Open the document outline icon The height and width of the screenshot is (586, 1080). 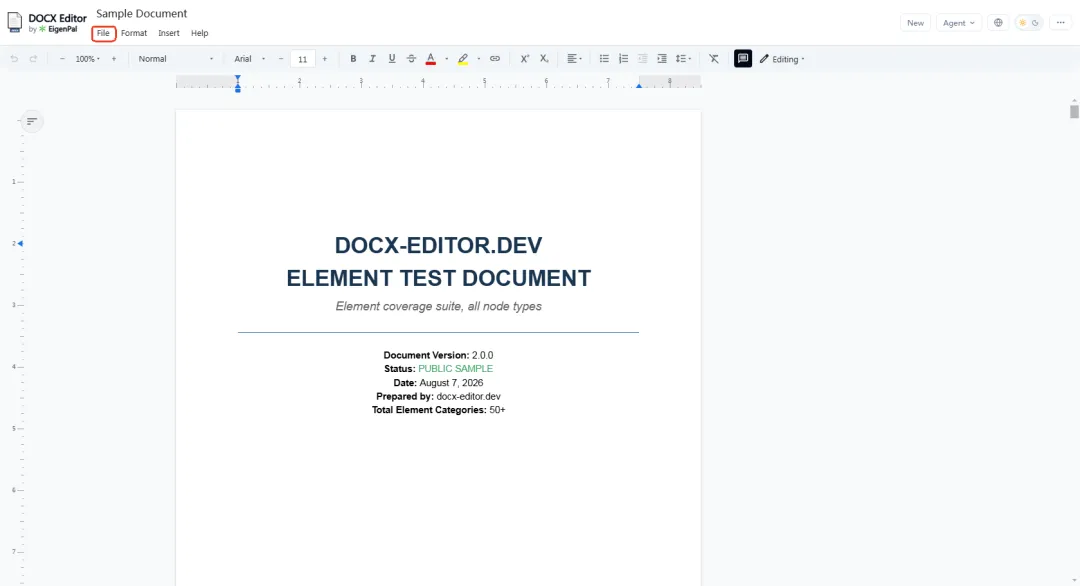tap(32, 121)
